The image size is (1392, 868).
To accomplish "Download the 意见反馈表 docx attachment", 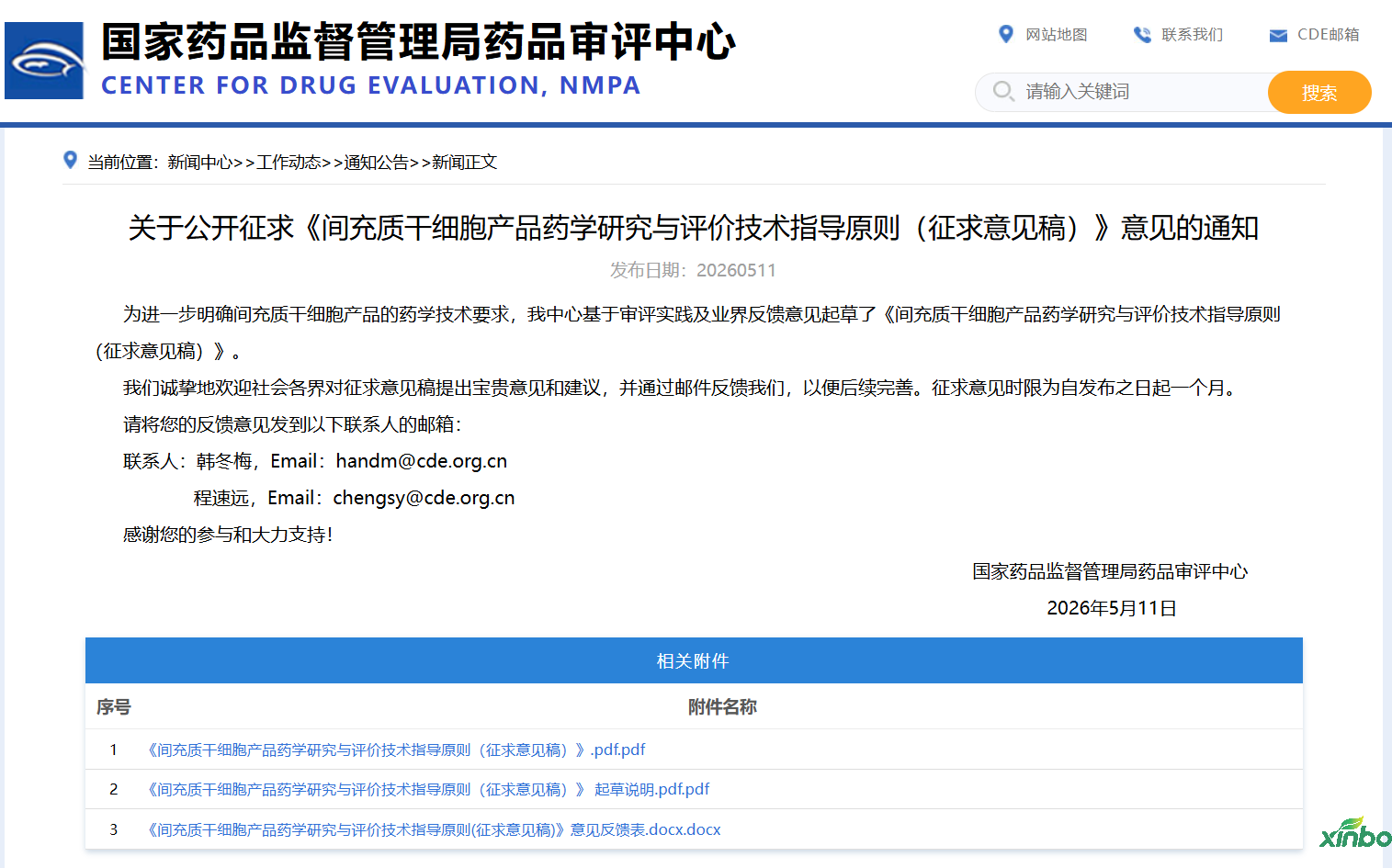I will point(432,829).
